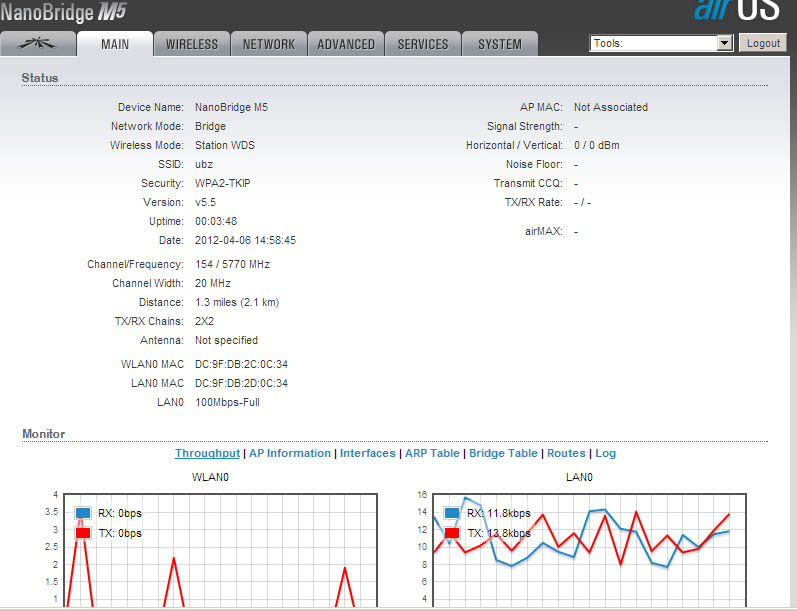Select security value 'WPA2-TKIP'
The height and width of the screenshot is (611, 797).
[223, 183]
